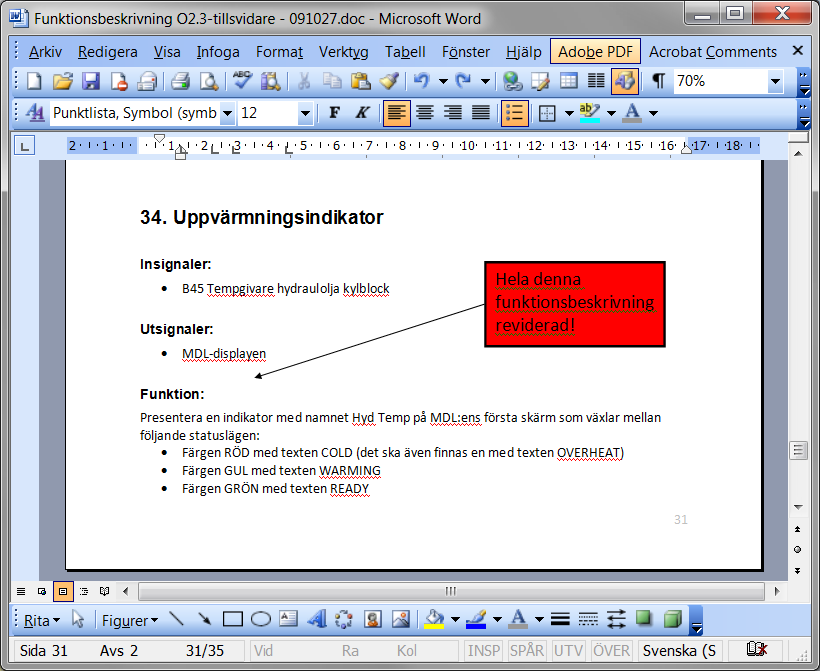The height and width of the screenshot is (671, 820).
Task: Click SPÅR track changes indicator
Action: [526, 651]
